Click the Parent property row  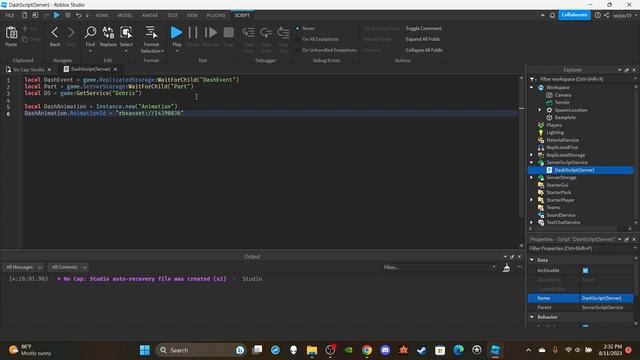click(580, 308)
